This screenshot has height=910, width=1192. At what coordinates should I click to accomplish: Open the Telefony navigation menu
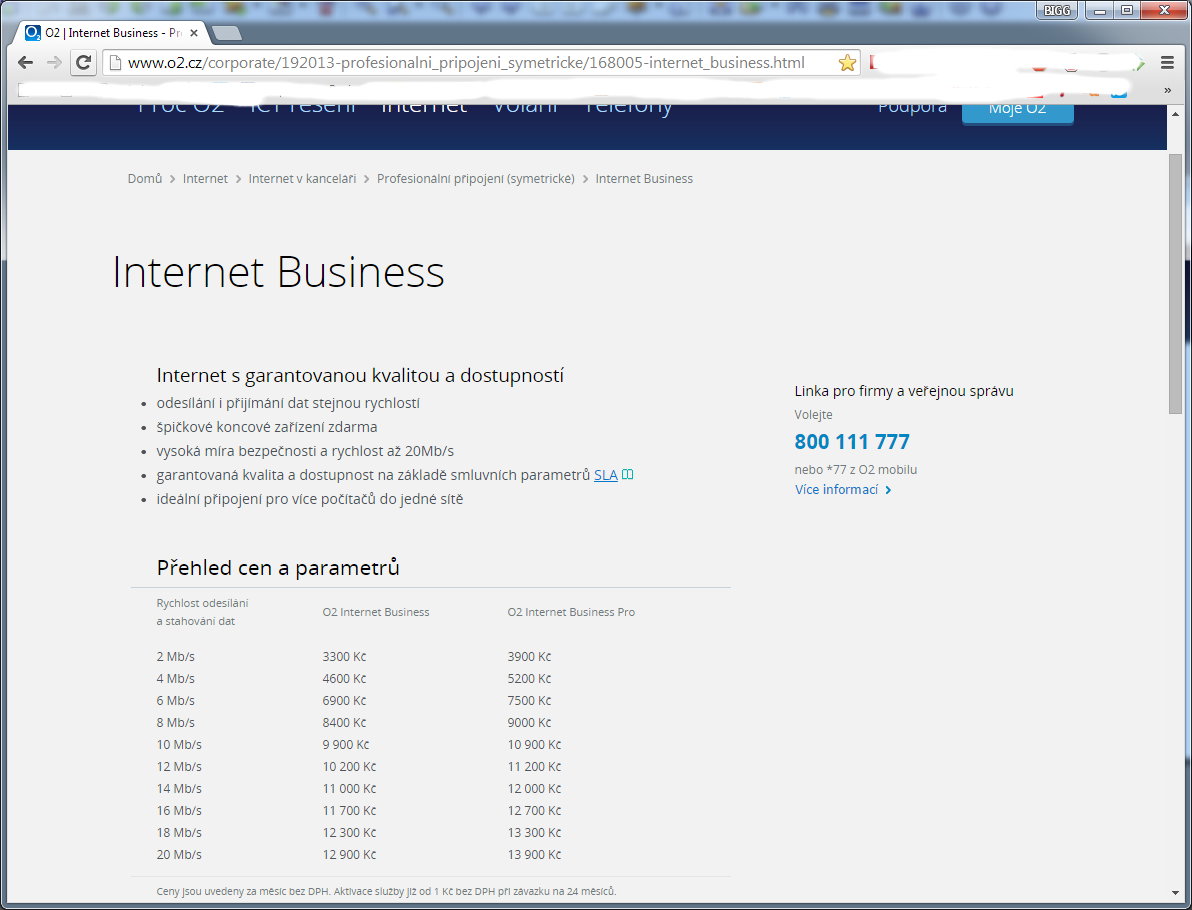(x=627, y=109)
